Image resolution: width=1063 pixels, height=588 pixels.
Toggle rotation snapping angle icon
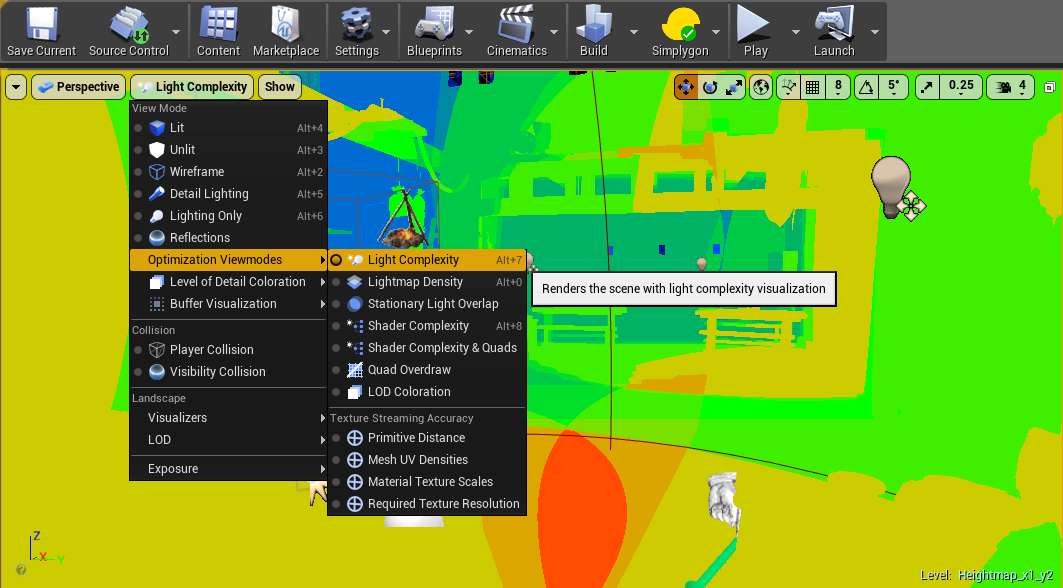click(x=866, y=87)
